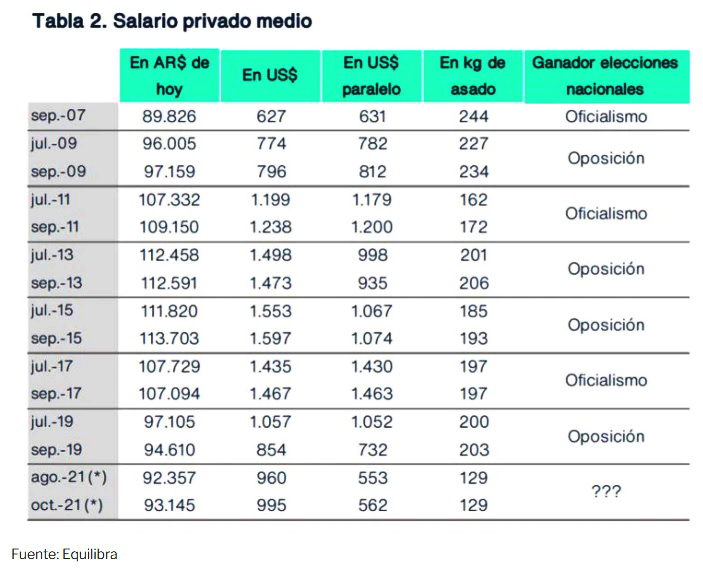The image size is (703, 571).
Task: Select the 'En US$ paralelo' header cell
Action: click(371, 76)
